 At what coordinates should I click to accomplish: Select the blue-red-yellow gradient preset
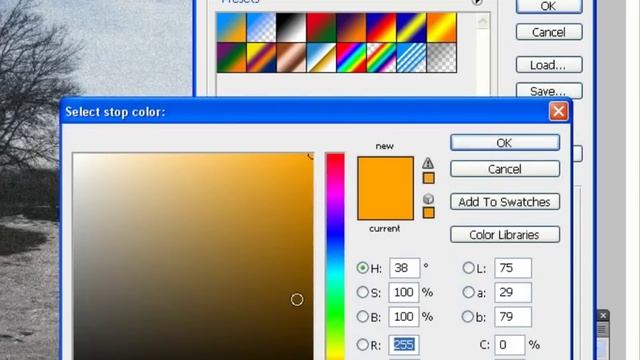381,28
